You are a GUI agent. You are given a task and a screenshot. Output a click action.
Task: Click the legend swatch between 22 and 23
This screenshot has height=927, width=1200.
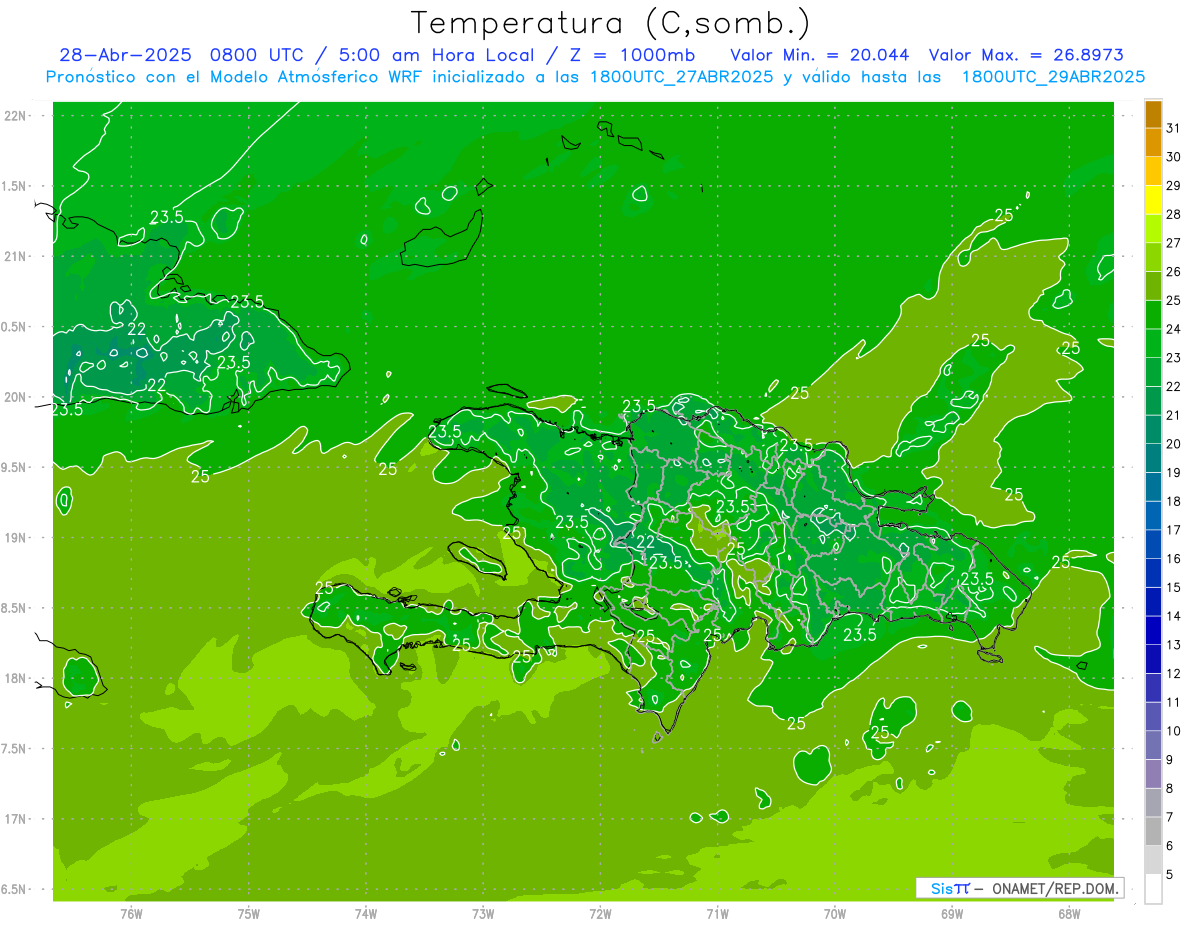(1153, 372)
